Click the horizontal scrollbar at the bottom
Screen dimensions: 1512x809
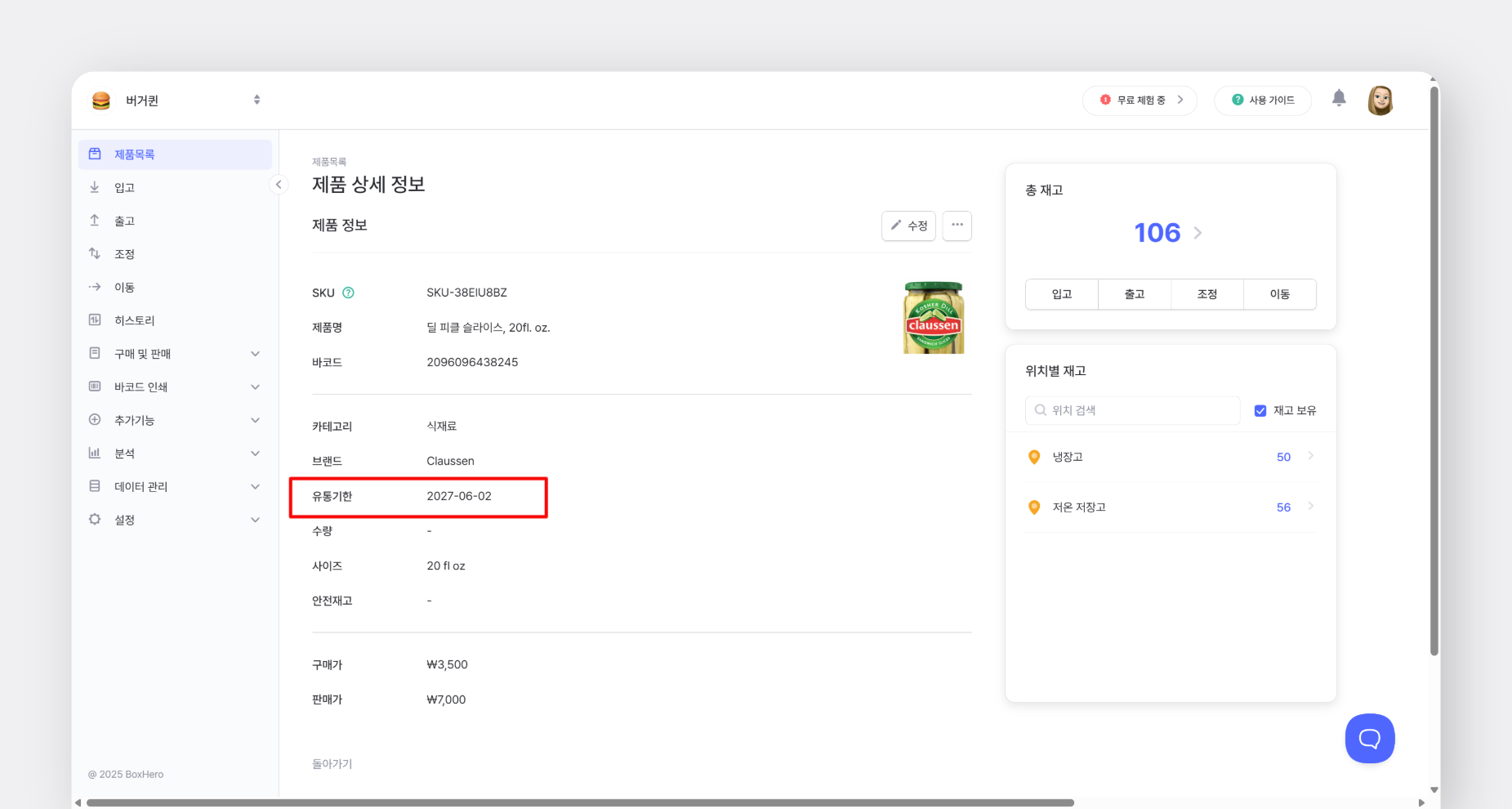580,802
